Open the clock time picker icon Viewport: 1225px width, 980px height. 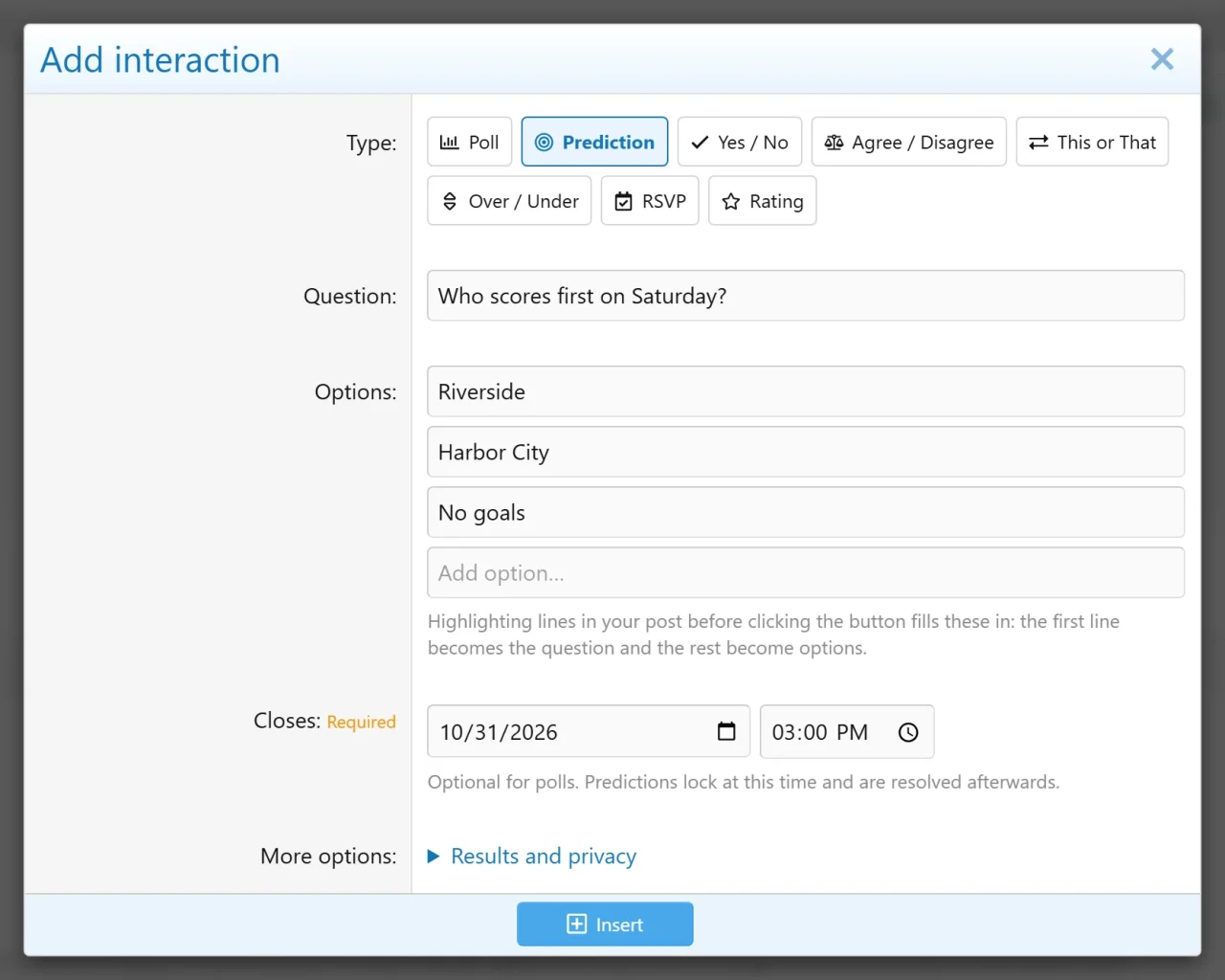pyautogui.click(x=908, y=732)
